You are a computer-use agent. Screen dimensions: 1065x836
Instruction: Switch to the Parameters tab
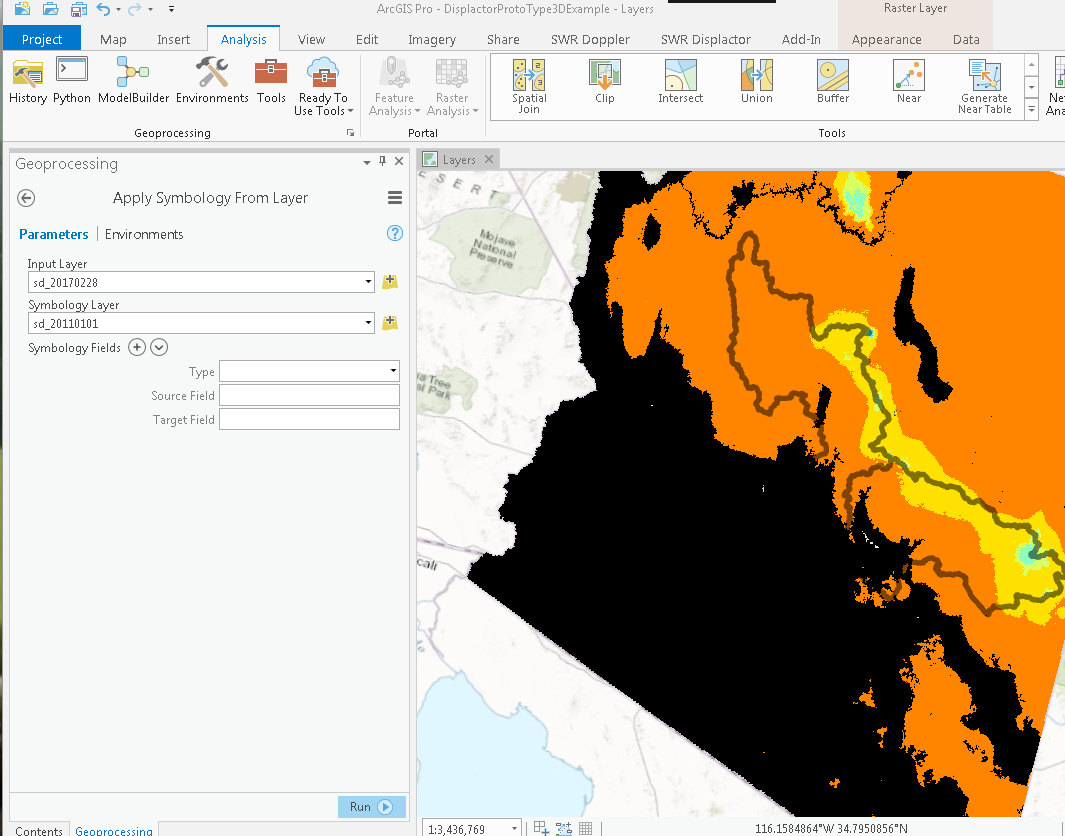(54, 234)
